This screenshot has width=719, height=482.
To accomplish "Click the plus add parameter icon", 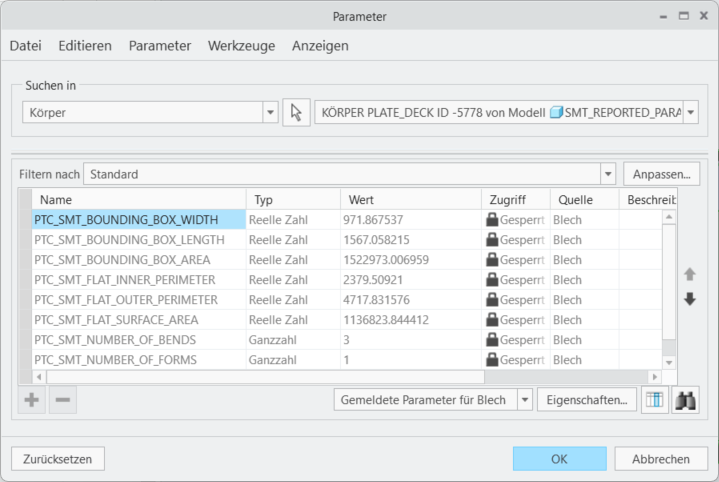I will [32, 400].
